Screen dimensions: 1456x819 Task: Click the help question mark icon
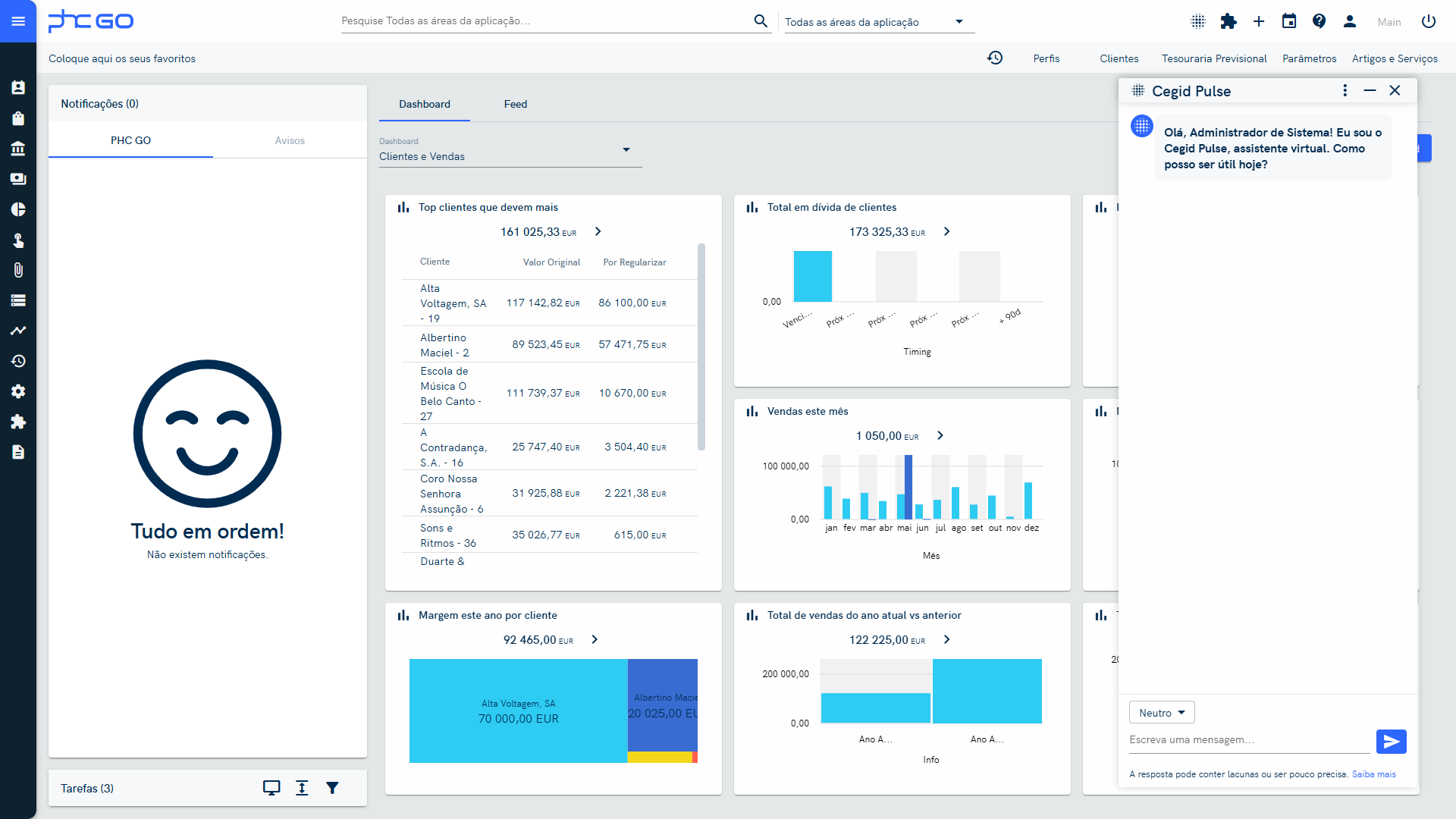[x=1319, y=21]
